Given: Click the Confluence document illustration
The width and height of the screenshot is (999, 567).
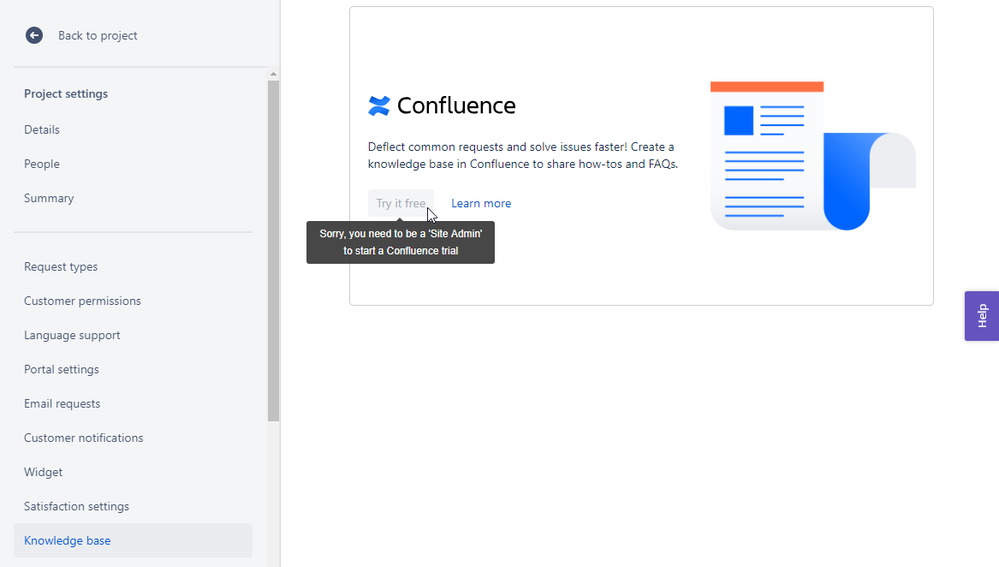Looking at the screenshot, I should [813, 155].
